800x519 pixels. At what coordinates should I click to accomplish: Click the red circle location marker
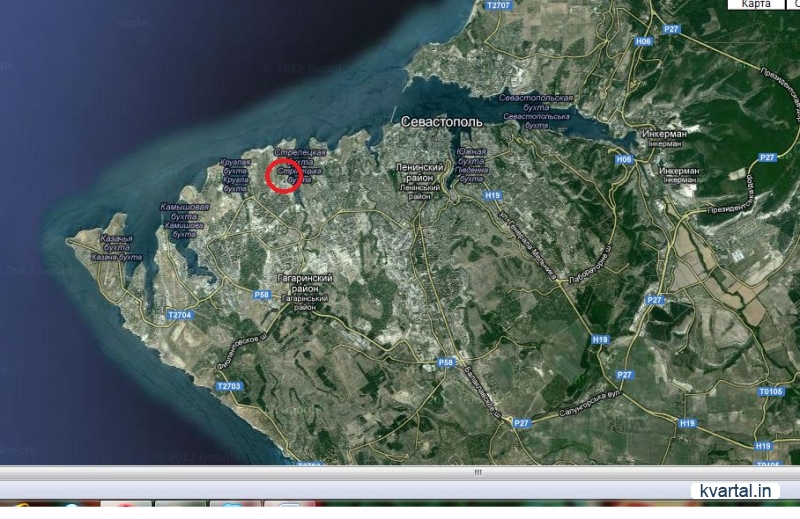[284, 175]
